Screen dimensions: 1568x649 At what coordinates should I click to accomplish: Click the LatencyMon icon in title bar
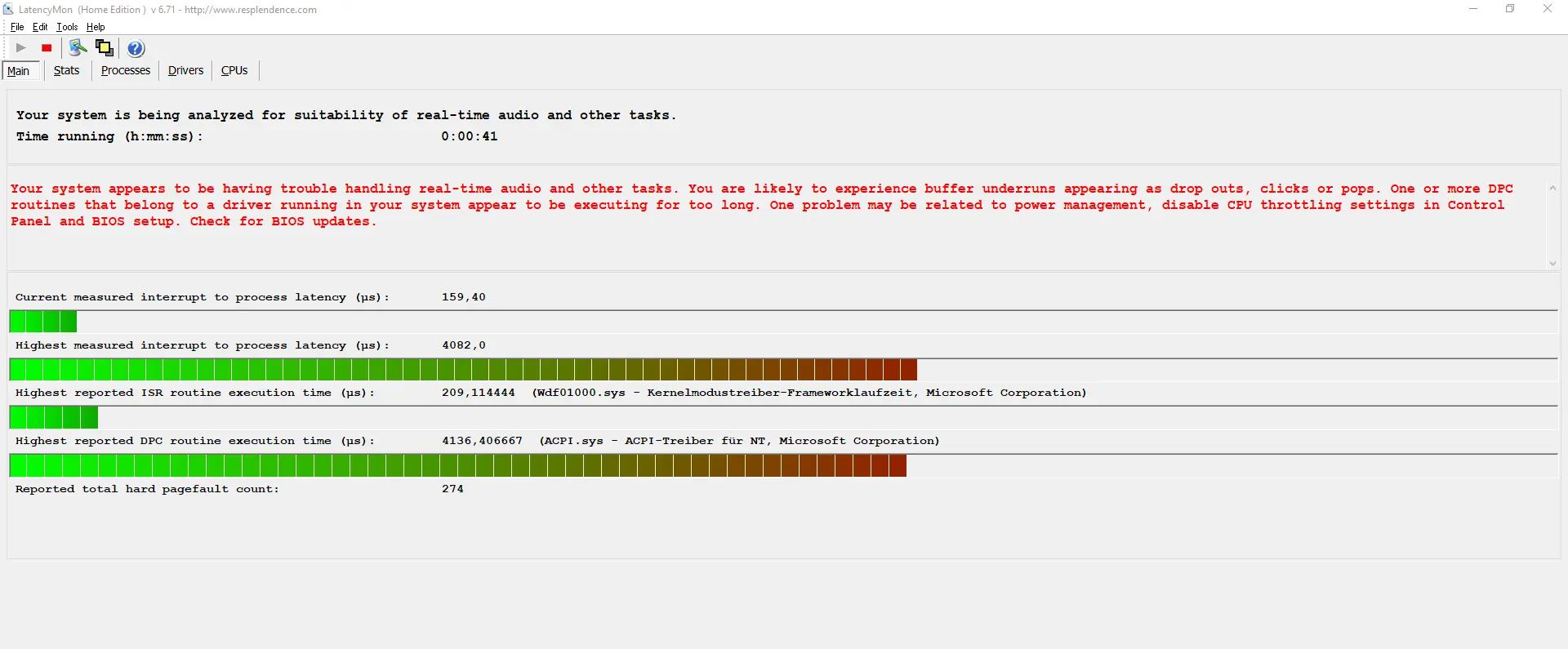coord(8,9)
